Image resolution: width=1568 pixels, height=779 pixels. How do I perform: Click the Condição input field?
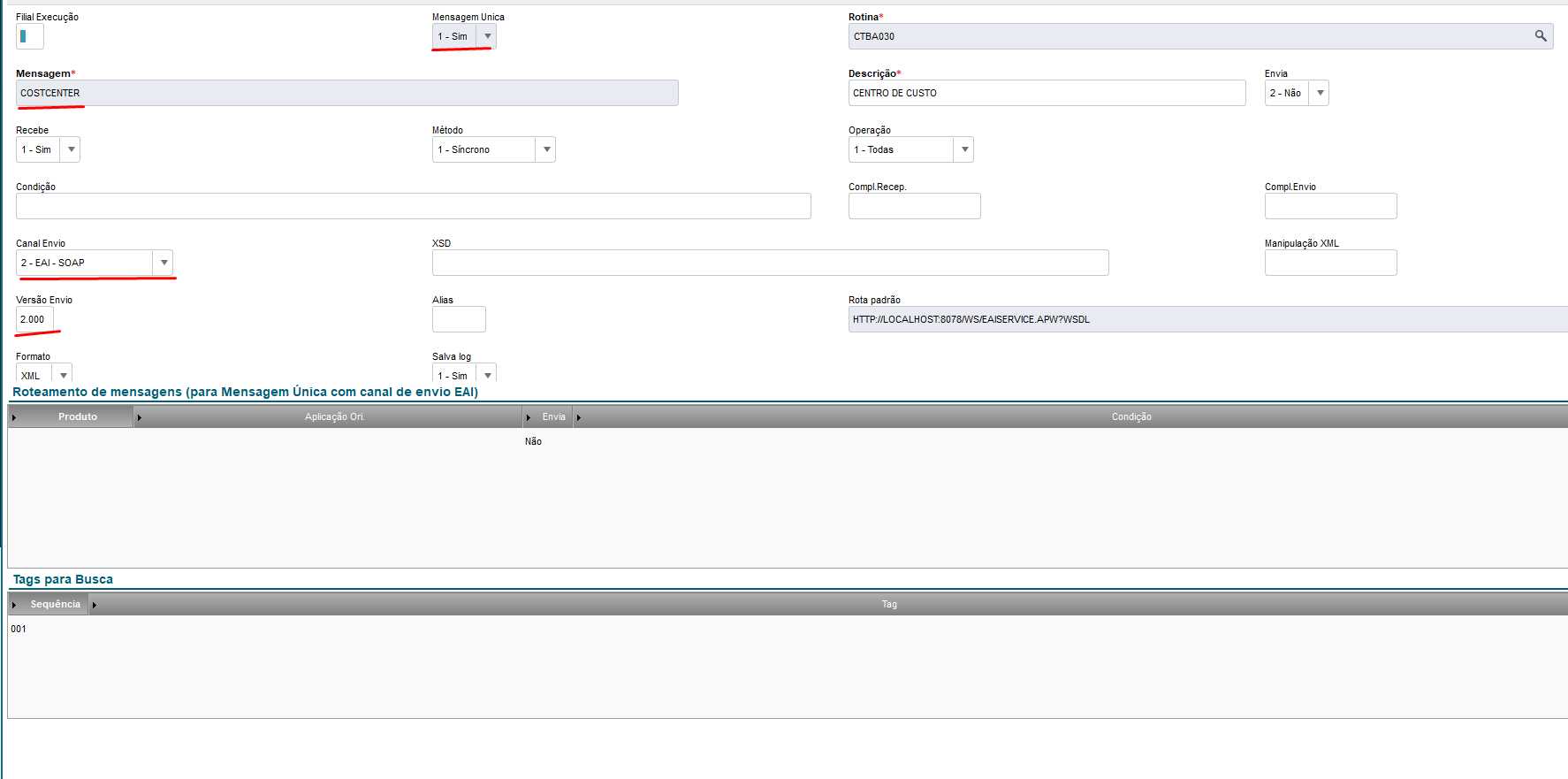pos(414,206)
